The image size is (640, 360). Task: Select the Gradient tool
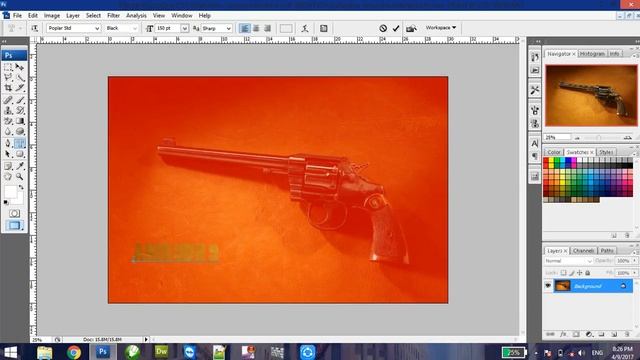[20, 121]
